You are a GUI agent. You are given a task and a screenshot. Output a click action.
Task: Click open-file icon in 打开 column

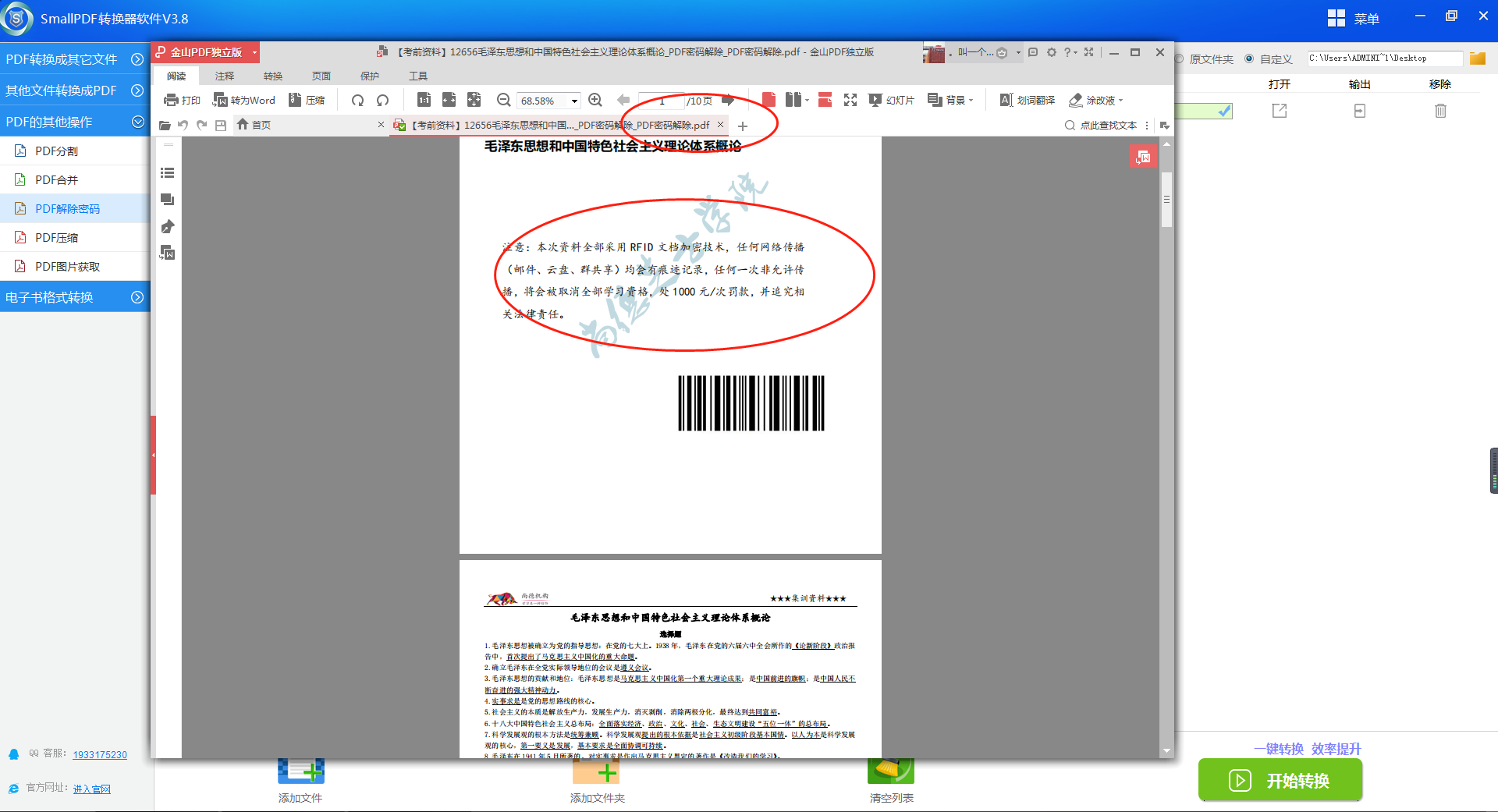pos(1280,111)
